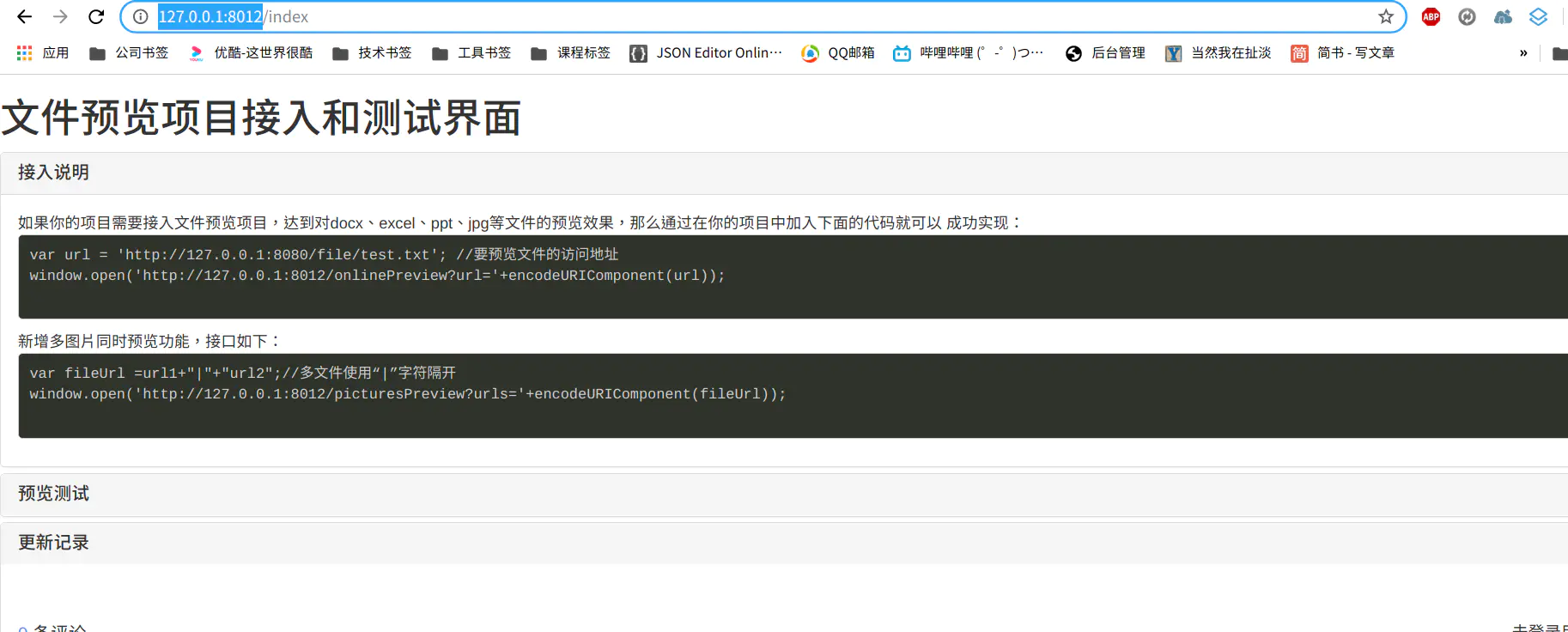
Task: Expand the 预览测试 panel
Action: (x=784, y=494)
